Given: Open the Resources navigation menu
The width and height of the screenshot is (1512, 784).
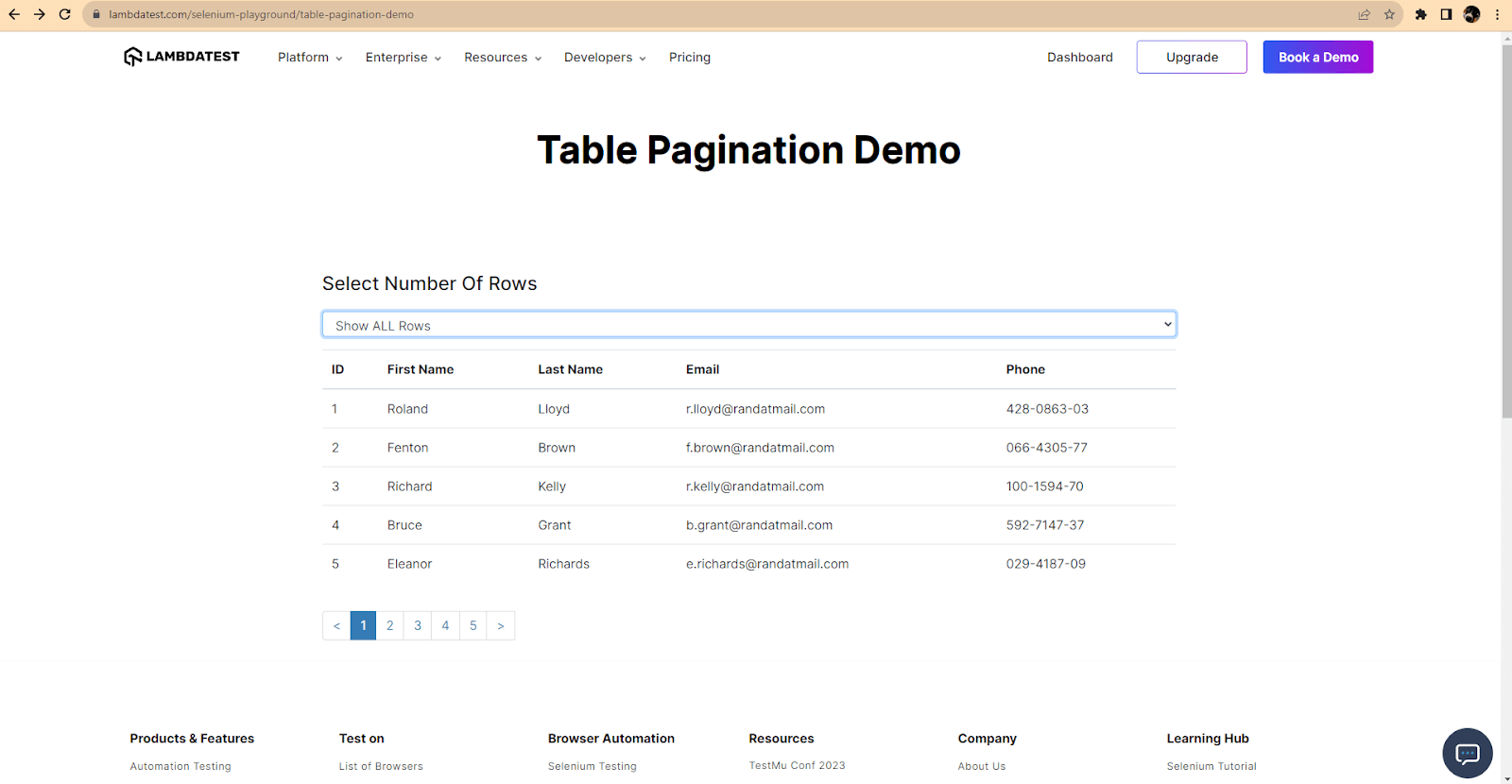Looking at the screenshot, I should pos(503,58).
